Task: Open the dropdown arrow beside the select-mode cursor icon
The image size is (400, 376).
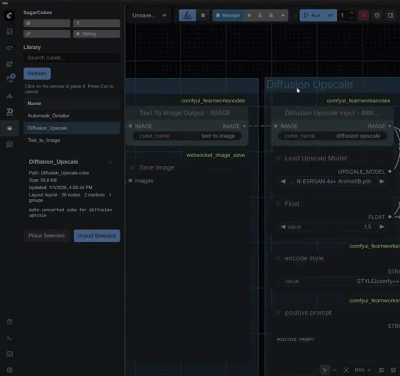Action: click(334, 370)
